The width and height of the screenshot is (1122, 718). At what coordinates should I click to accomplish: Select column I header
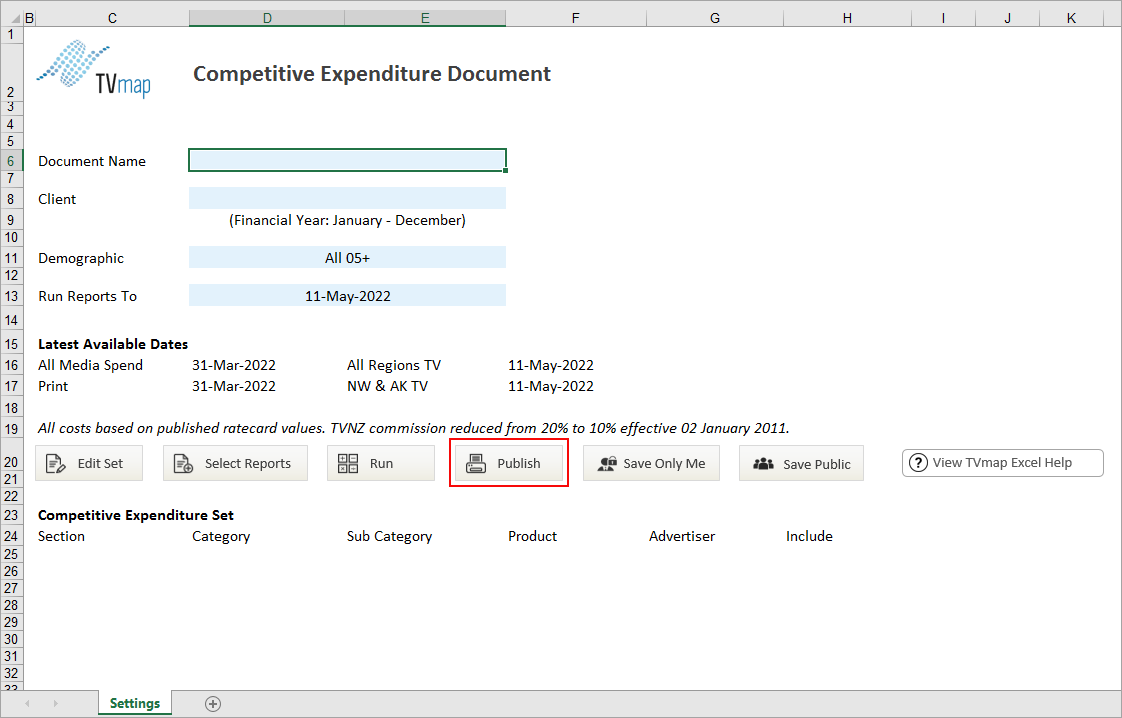pyautogui.click(x=943, y=18)
